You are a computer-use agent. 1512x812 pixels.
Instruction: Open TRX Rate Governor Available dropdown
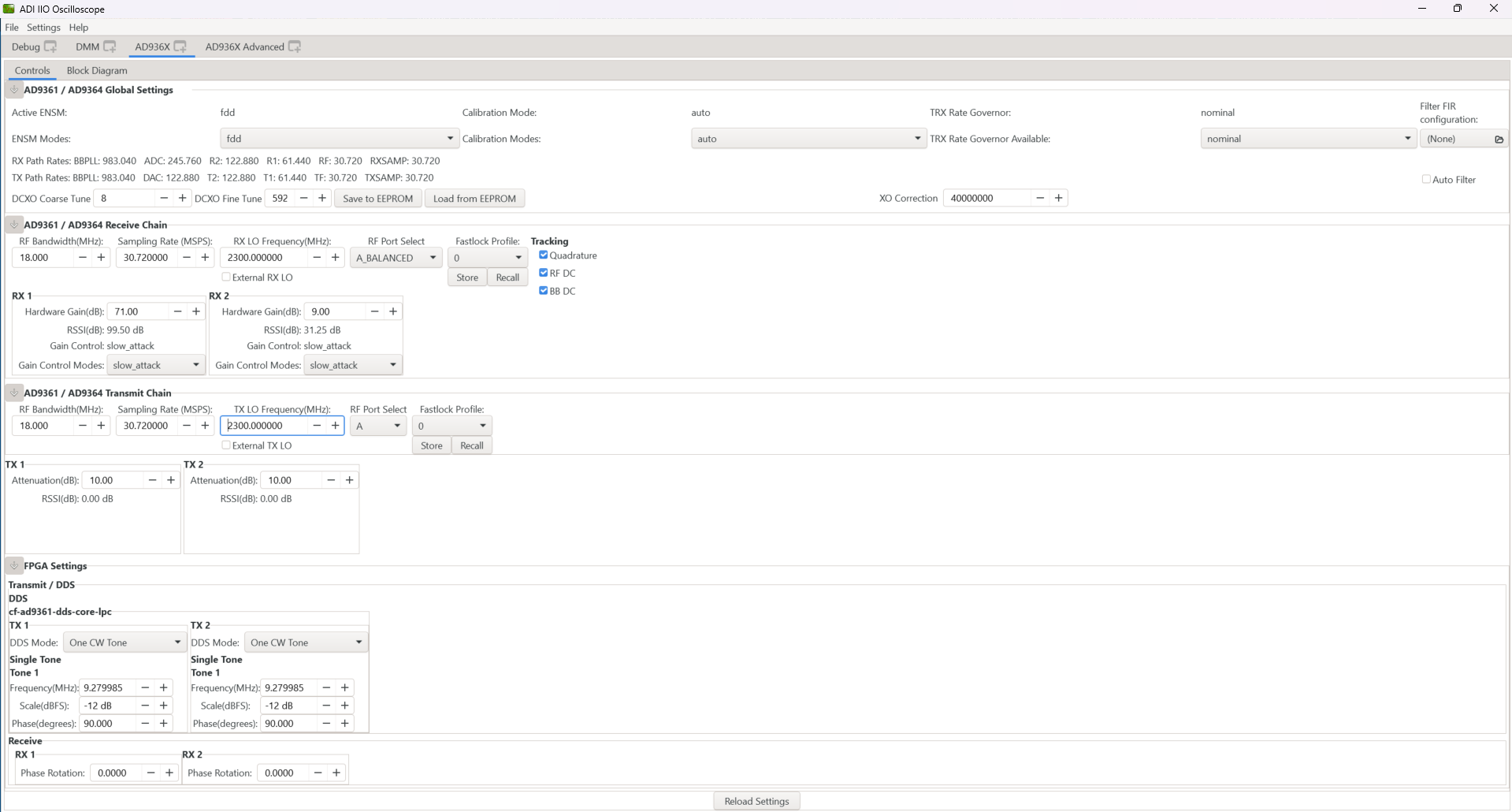[x=1309, y=139]
